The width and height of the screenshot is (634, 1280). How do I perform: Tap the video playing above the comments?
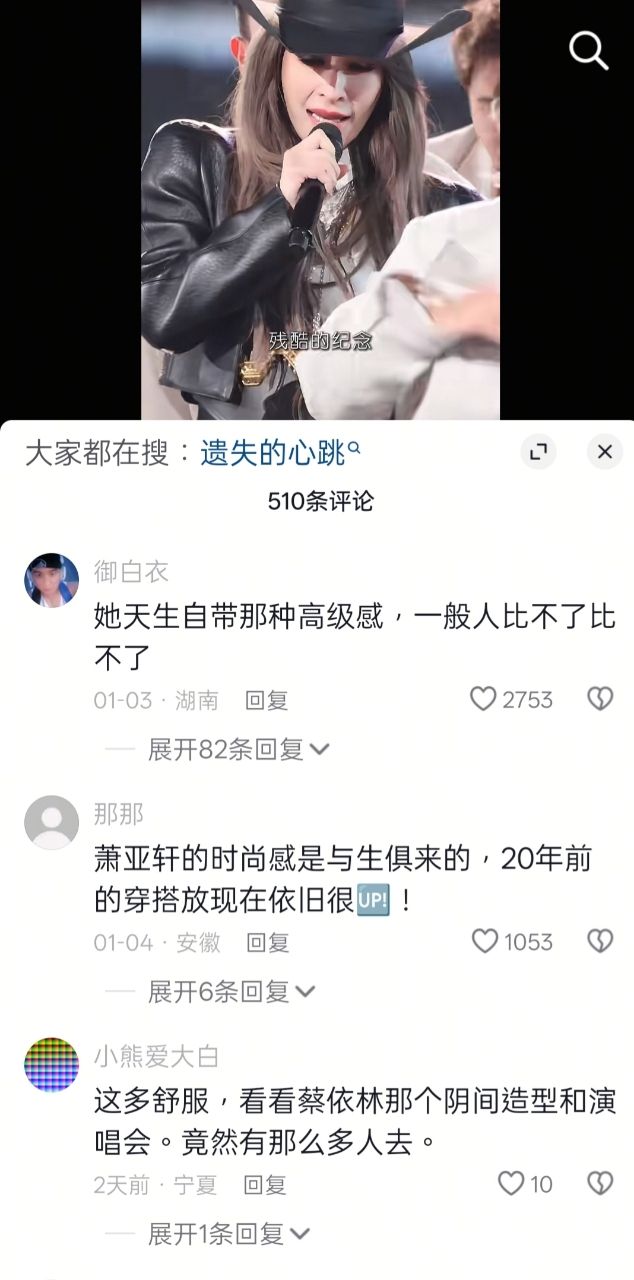320,210
